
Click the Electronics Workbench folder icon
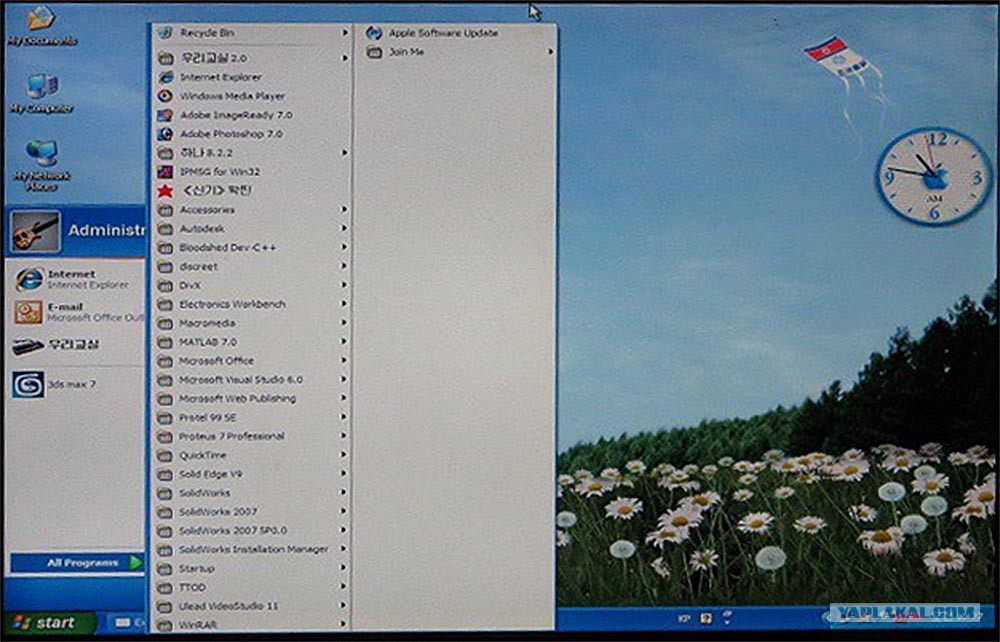pos(165,304)
